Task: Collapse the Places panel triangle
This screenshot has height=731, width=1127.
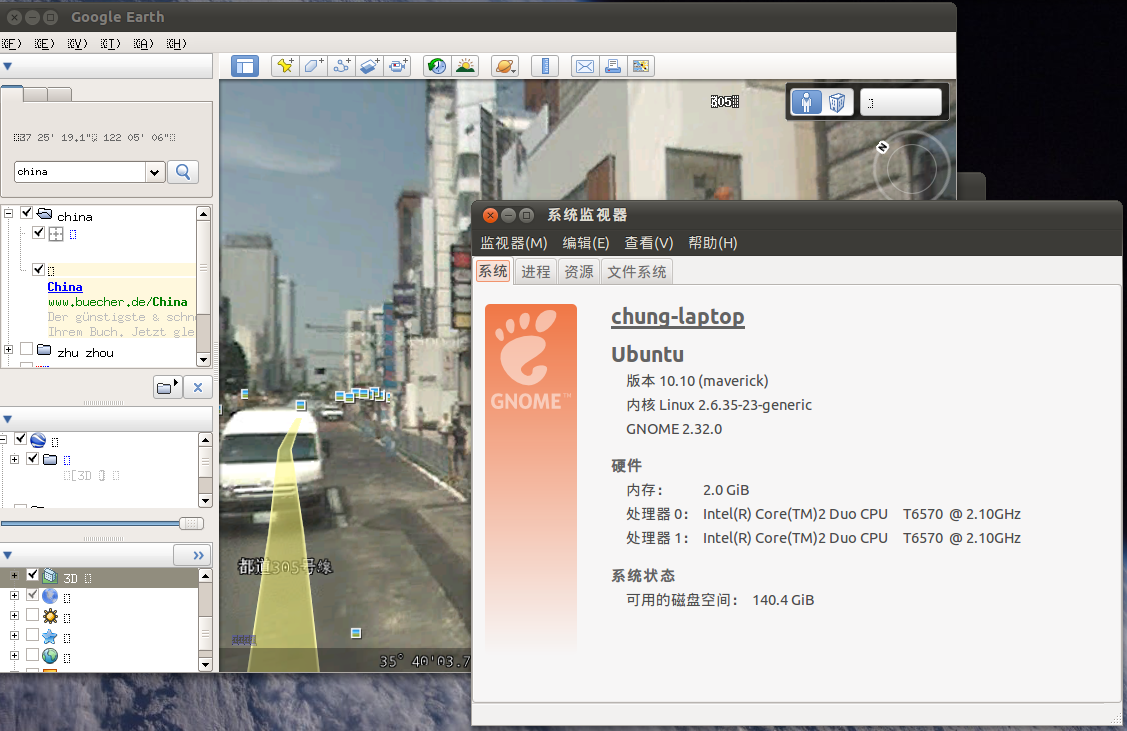Action: click(7, 419)
